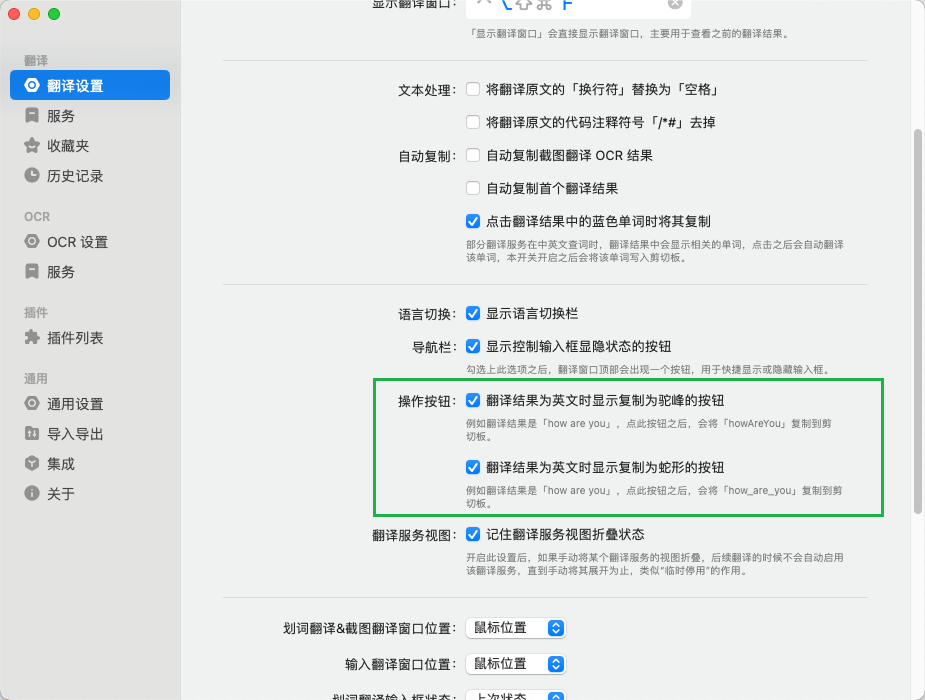
Task: Click the howAreYou example description text
Action: [649, 430]
